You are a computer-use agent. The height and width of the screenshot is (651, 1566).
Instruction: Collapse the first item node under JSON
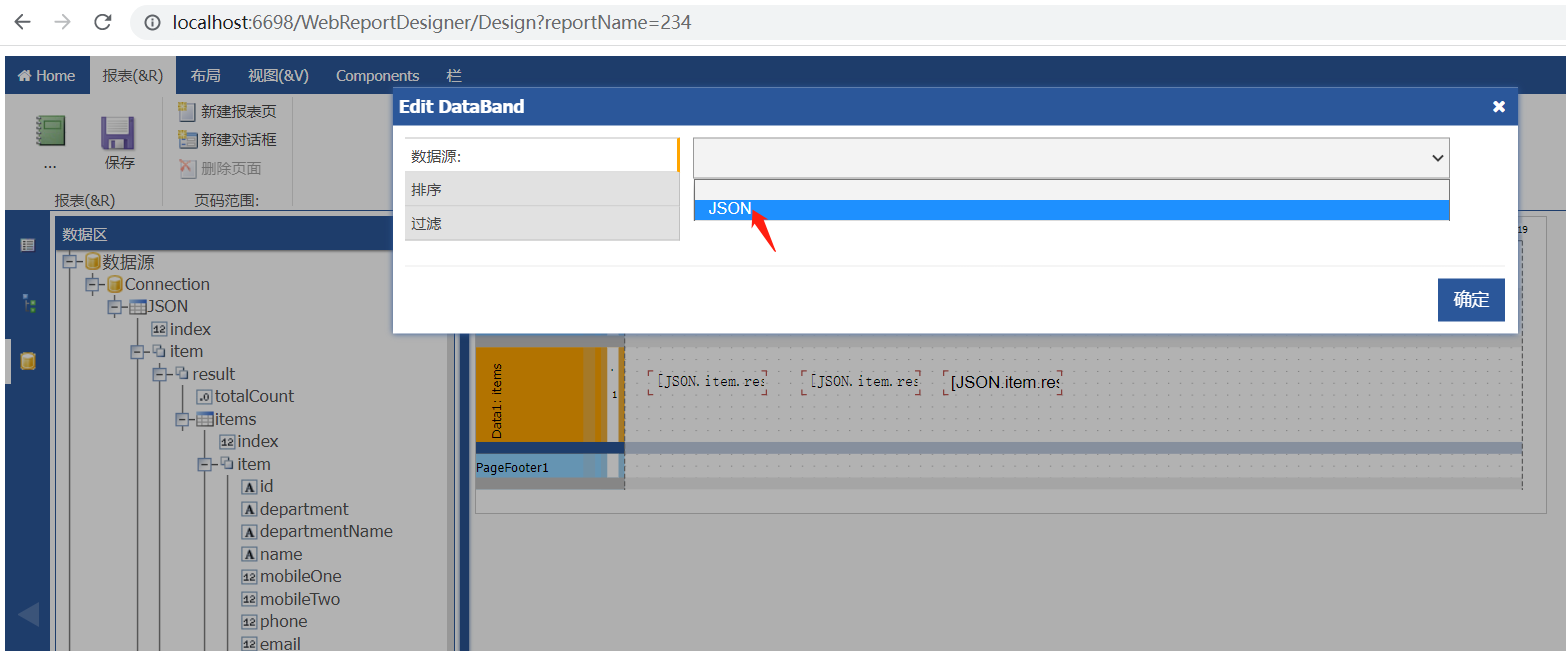tap(137, 351)
